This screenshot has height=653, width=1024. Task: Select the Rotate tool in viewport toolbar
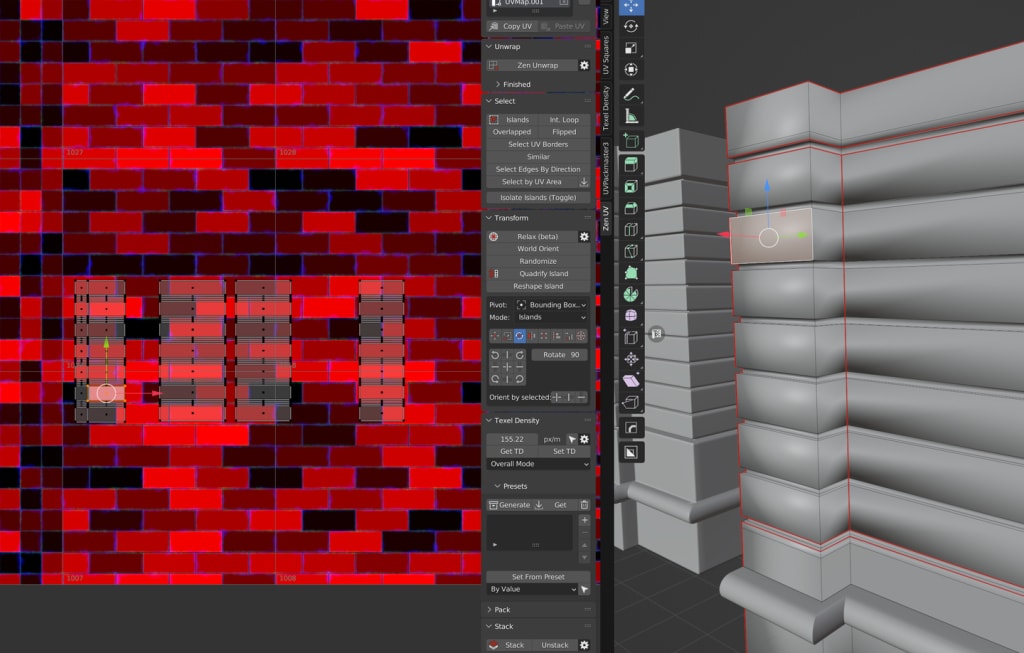tap(631, 27)
